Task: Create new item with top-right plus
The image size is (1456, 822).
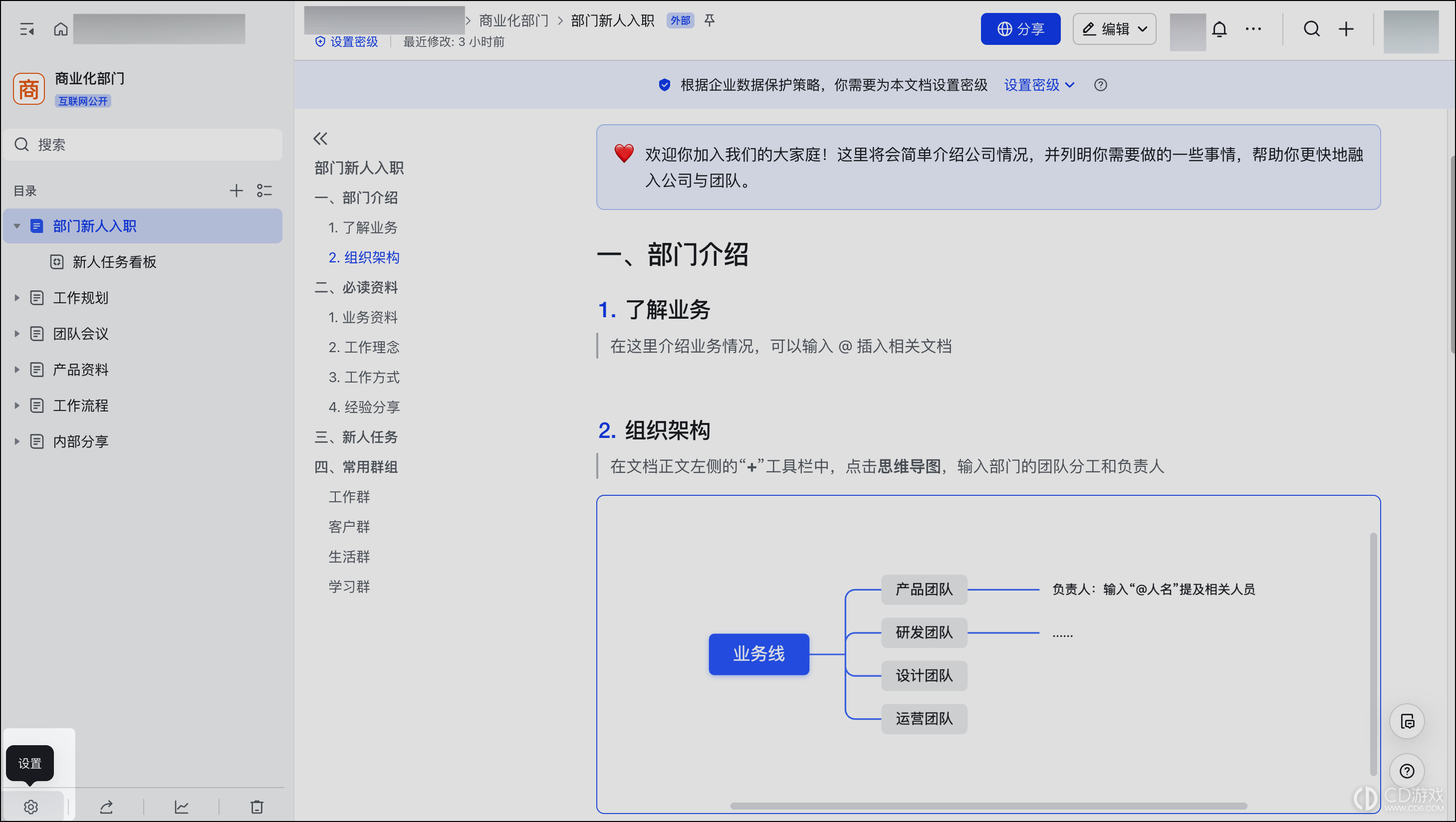Action: [1346, 29]
